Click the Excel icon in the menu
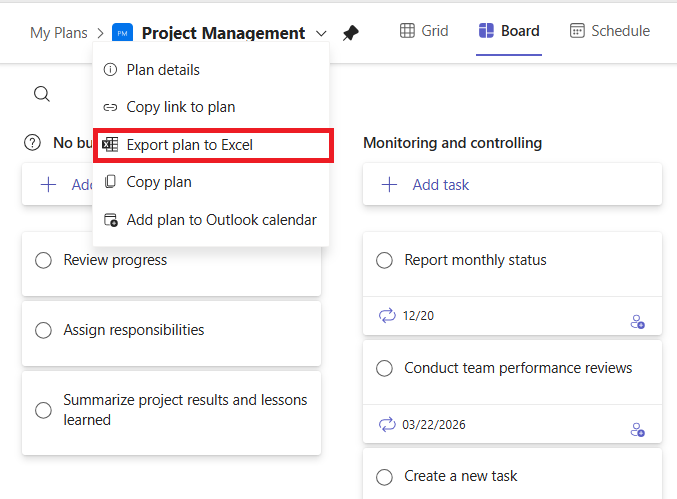677x499 pixels. pyautogui.click(x=110, y=145)
